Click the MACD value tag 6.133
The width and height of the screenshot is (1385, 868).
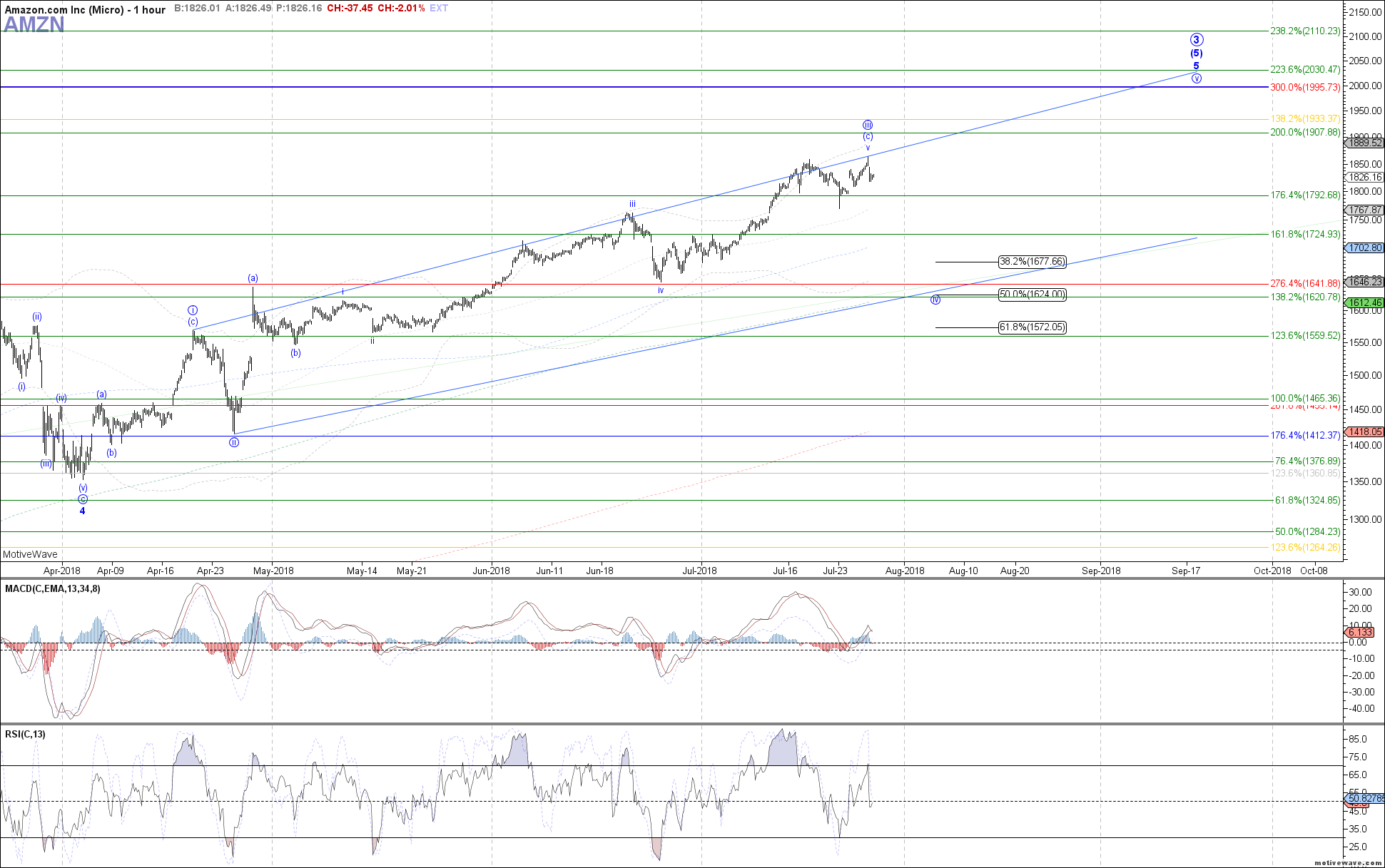pos(1359,633)
